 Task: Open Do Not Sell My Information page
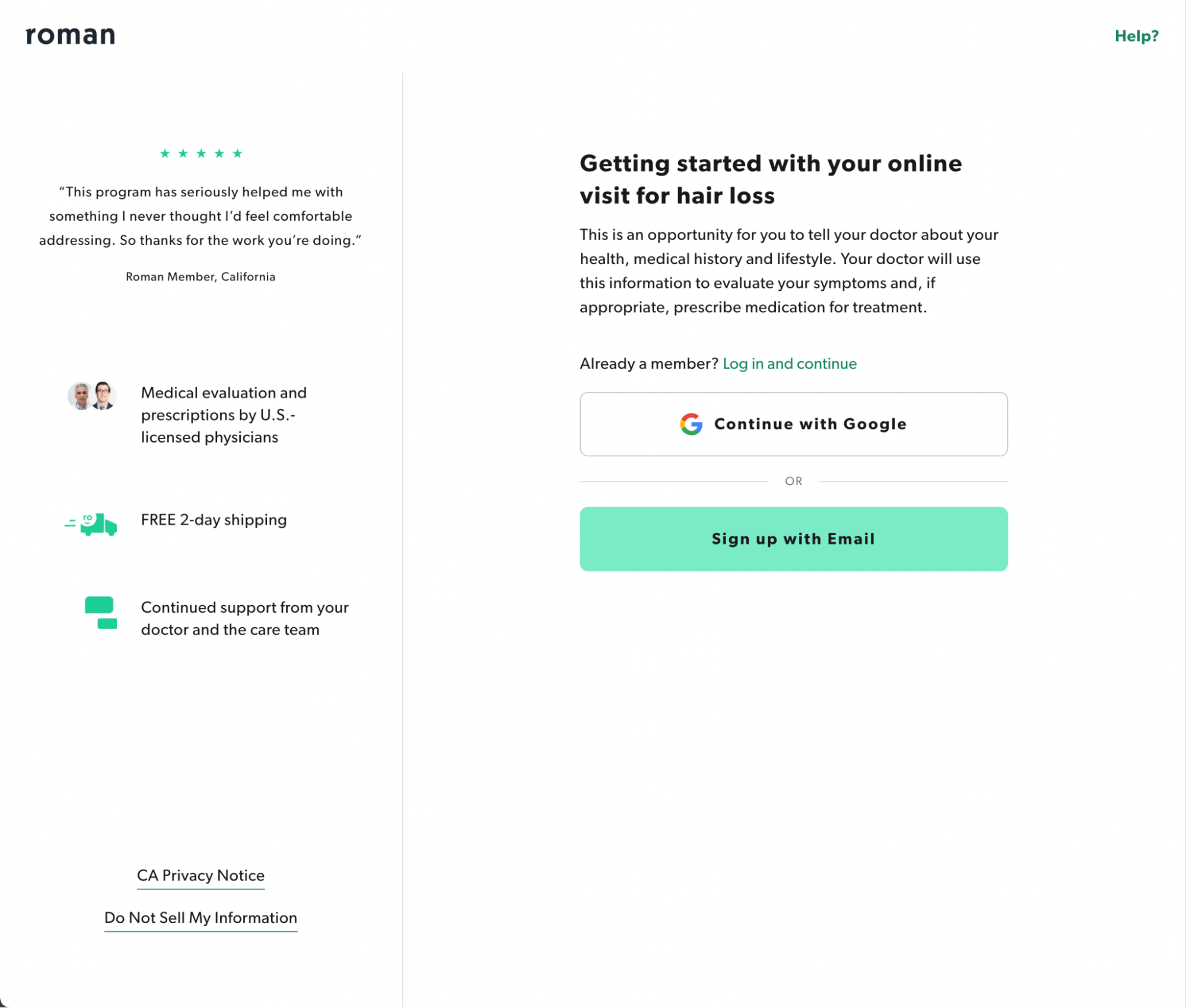pos(201,918)
